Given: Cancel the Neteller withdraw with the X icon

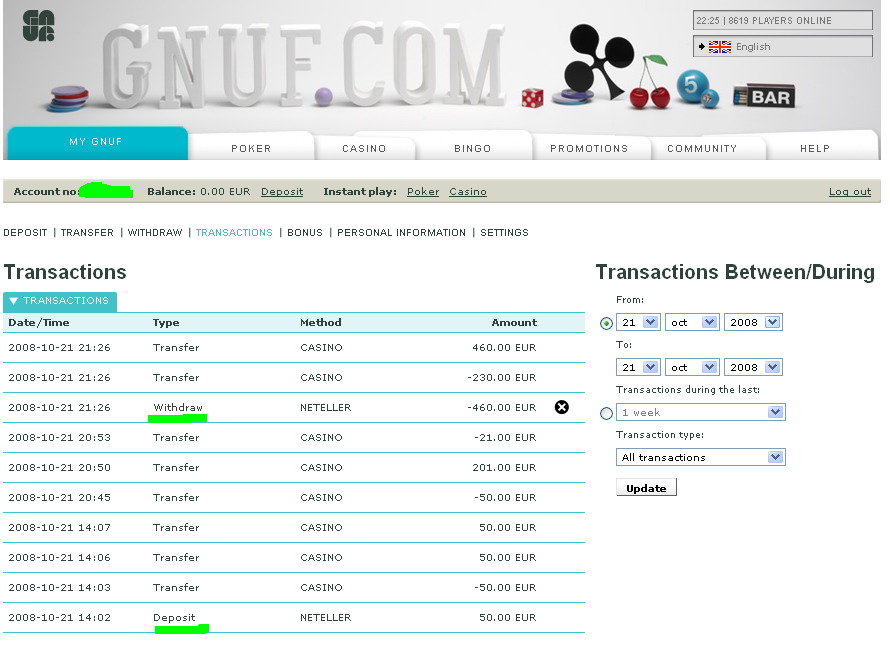Looking at the screenshot, I should coord(561,407).
